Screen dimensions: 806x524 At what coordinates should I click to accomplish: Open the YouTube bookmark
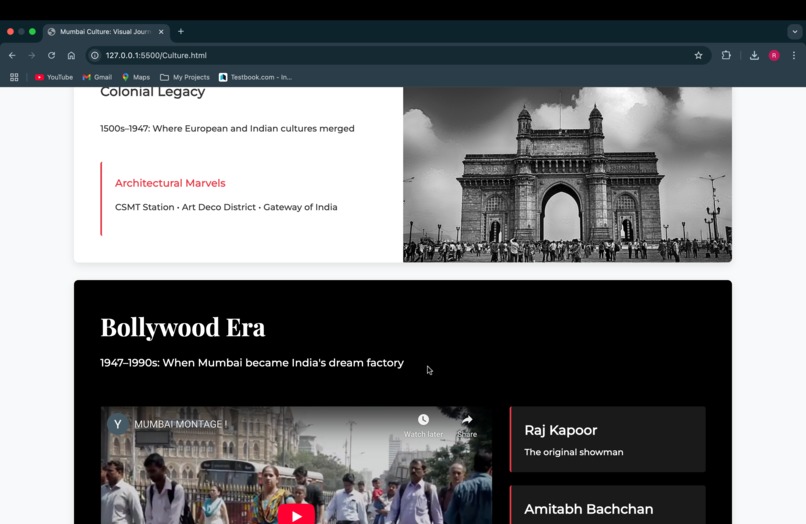[x=54, y=77]
